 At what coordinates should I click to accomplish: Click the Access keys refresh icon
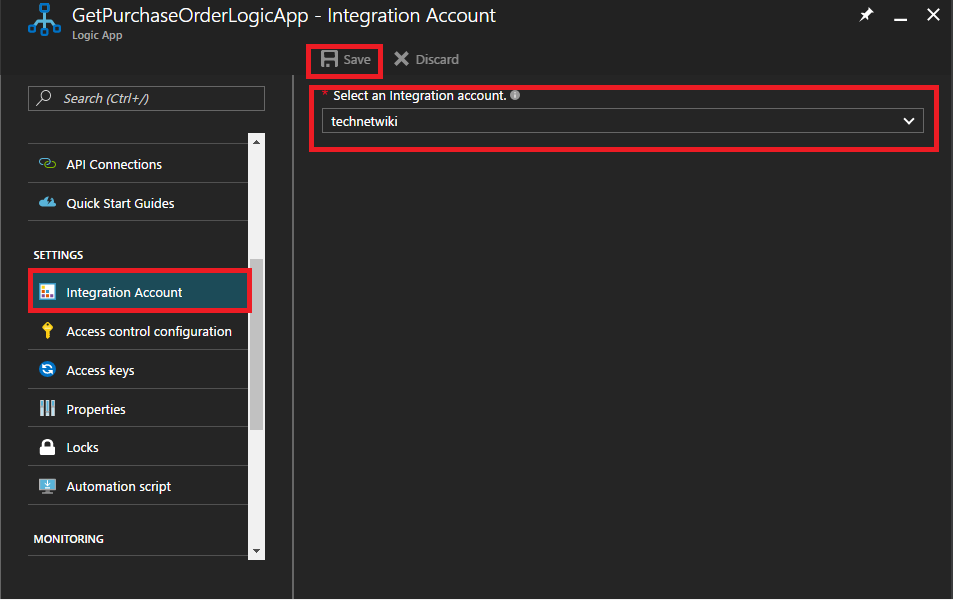pyautogui.click(x=47, y=369)
